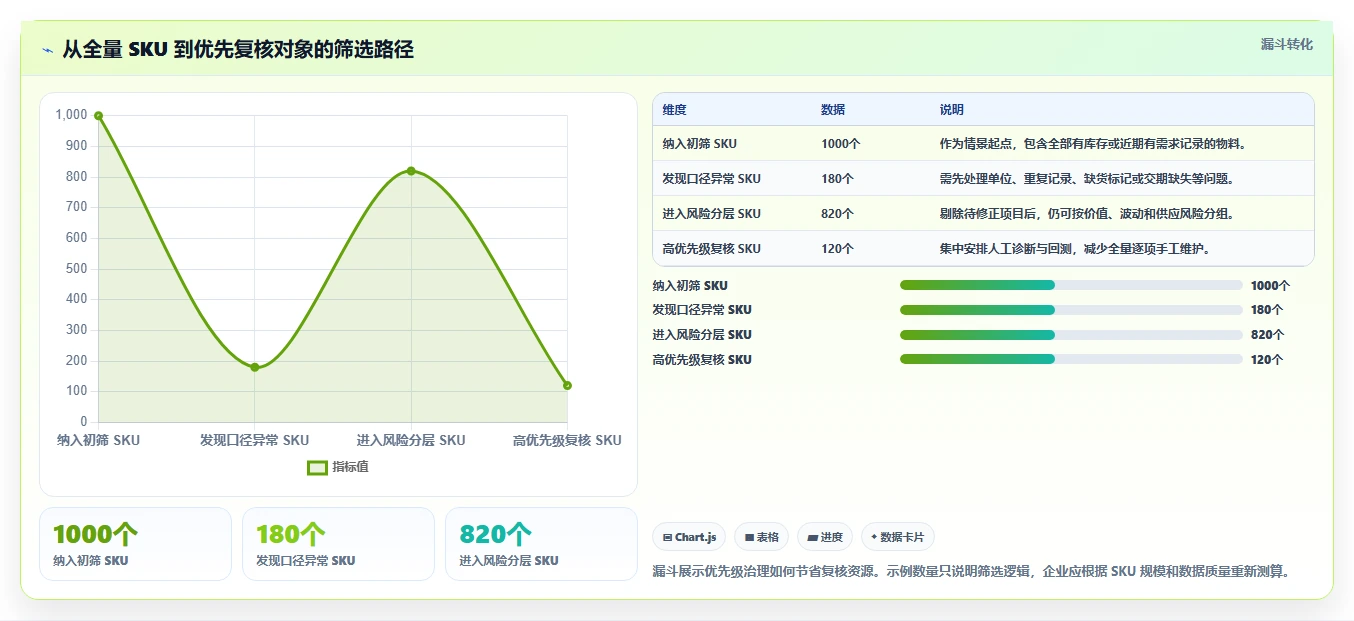
Task: Click the 指标值 legend label
Action: (x=350, y=467)
